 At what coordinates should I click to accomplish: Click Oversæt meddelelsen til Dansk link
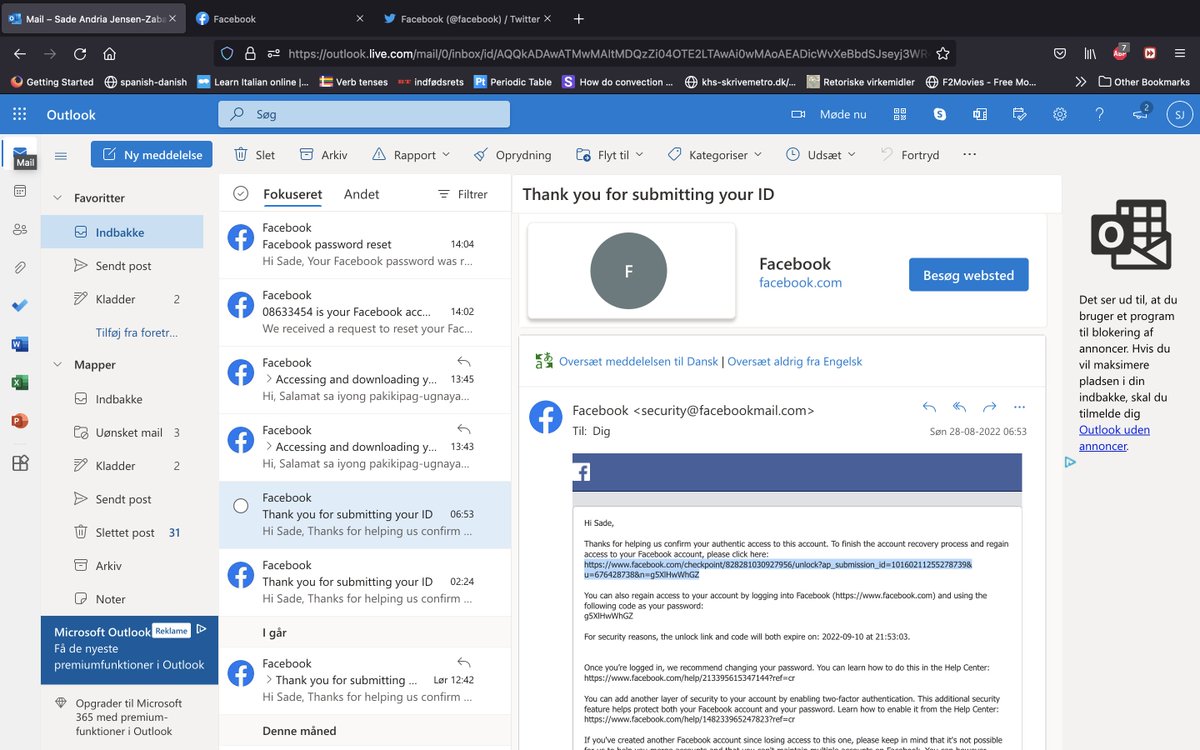638,361
